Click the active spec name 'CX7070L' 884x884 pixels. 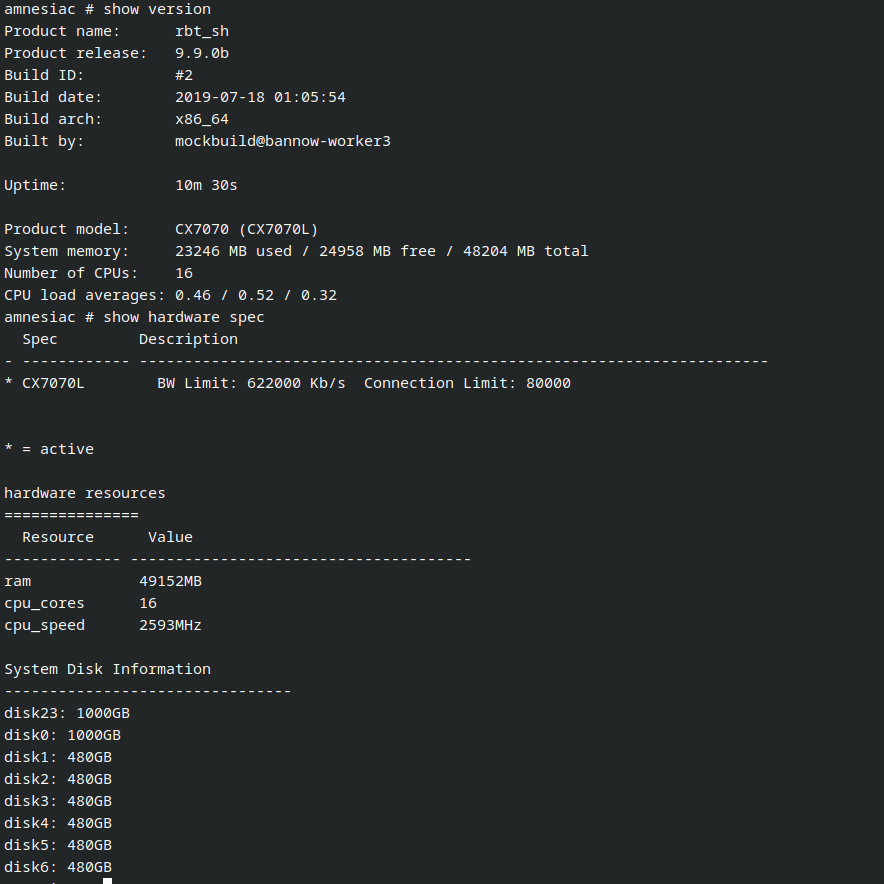pyautogui.click(x=53, y=383)
